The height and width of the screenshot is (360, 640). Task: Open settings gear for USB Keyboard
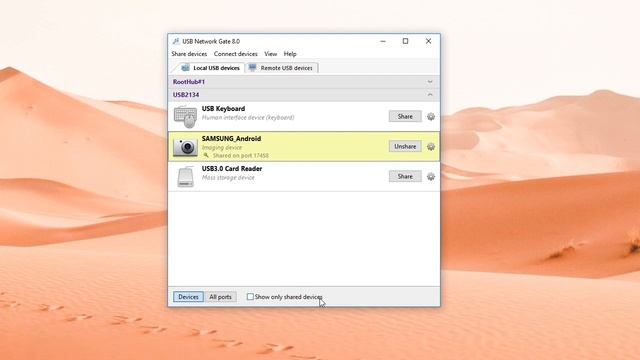click(431, 117)
